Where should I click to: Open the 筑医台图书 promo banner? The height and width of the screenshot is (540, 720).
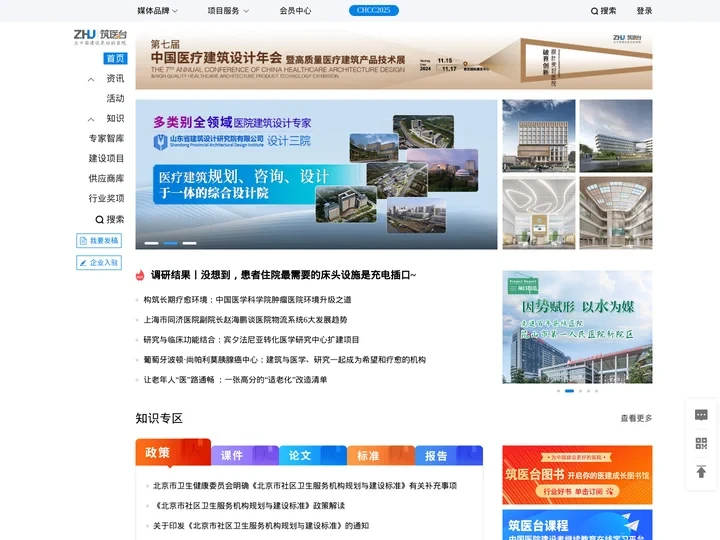pos(577,475)
